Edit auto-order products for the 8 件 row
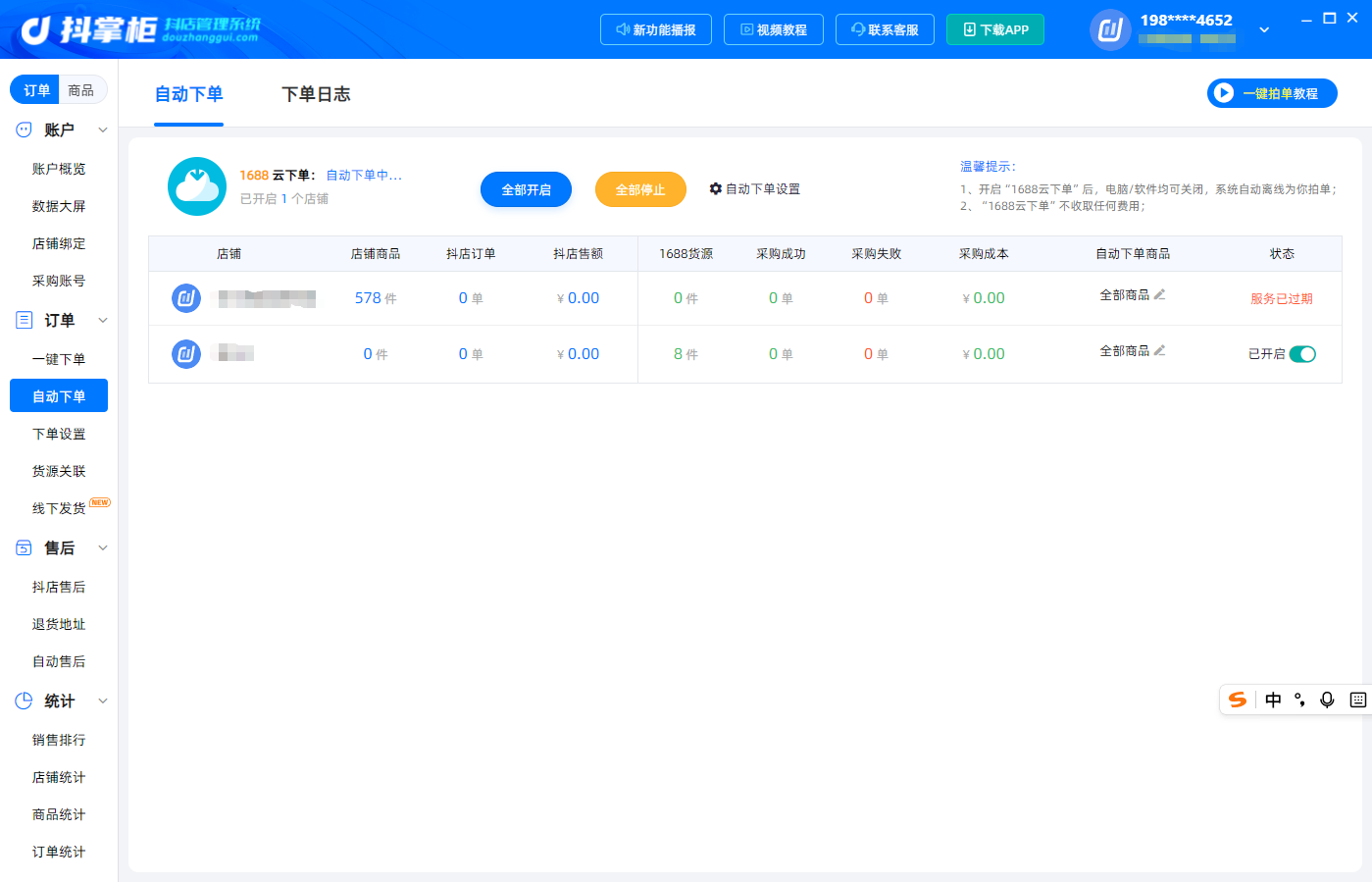Screen dimensions: 1372x882 coord(1159,350)
